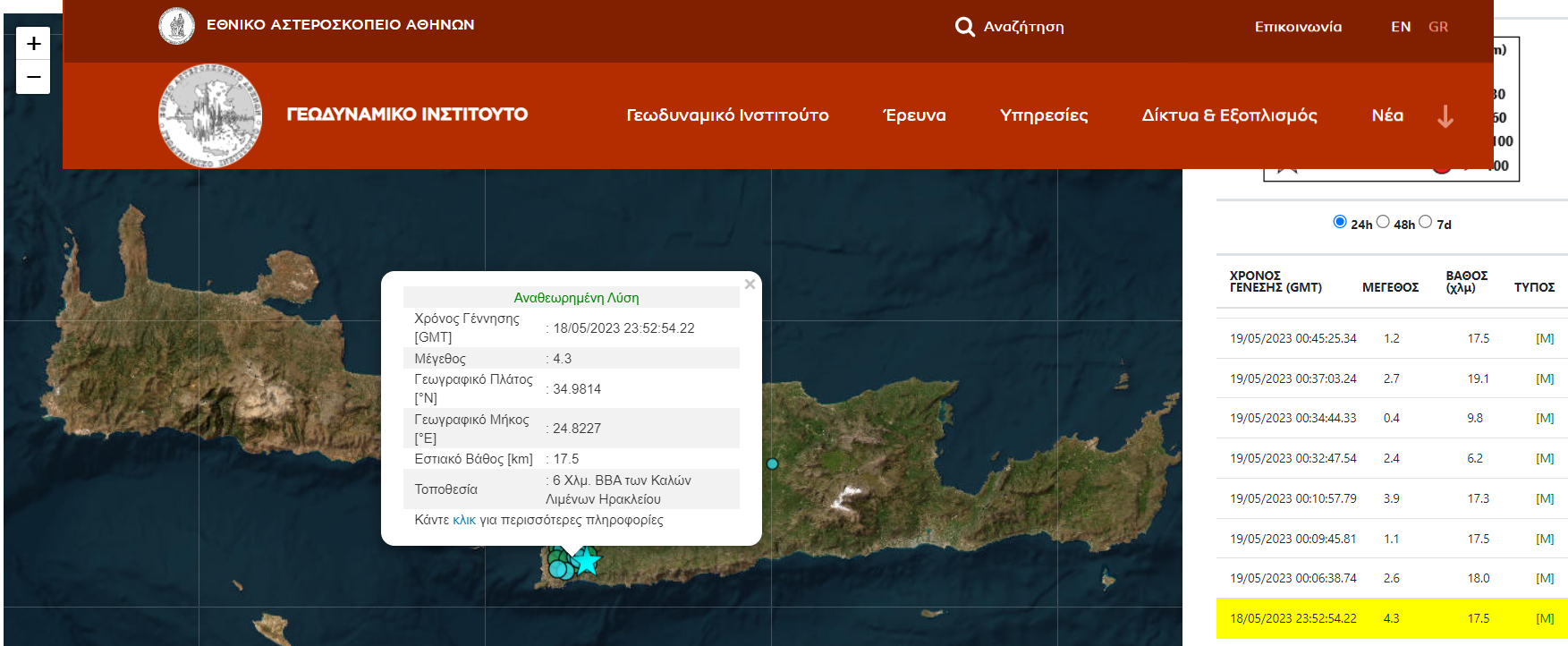Screen dimensions: 1568x646
Task: Select highlighted row 18/05/2023 23:52:54.22
Action: tap(1392, 618)
